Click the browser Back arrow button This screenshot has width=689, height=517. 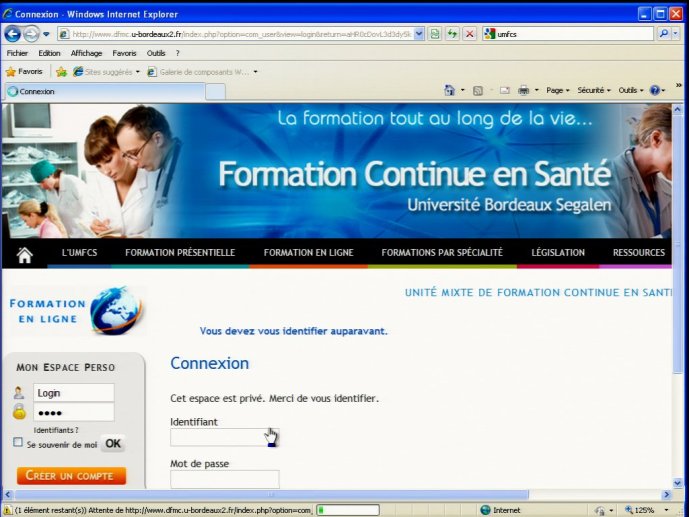[x=12, y=34]
